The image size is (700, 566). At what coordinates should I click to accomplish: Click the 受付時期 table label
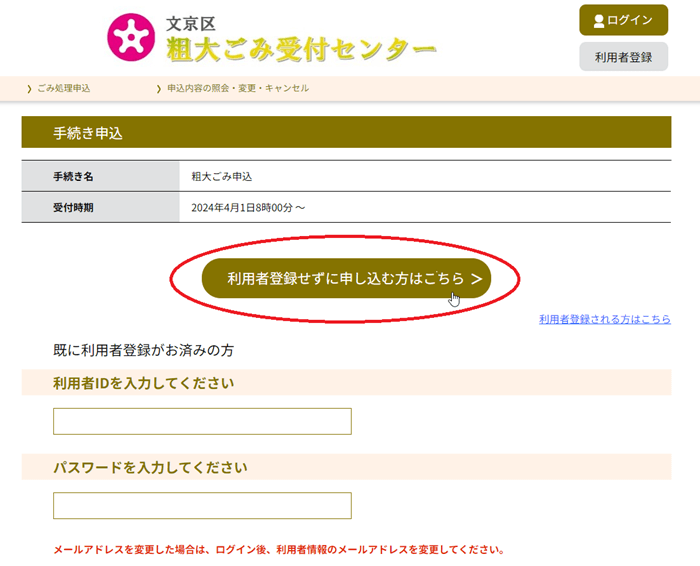(73, 208)
